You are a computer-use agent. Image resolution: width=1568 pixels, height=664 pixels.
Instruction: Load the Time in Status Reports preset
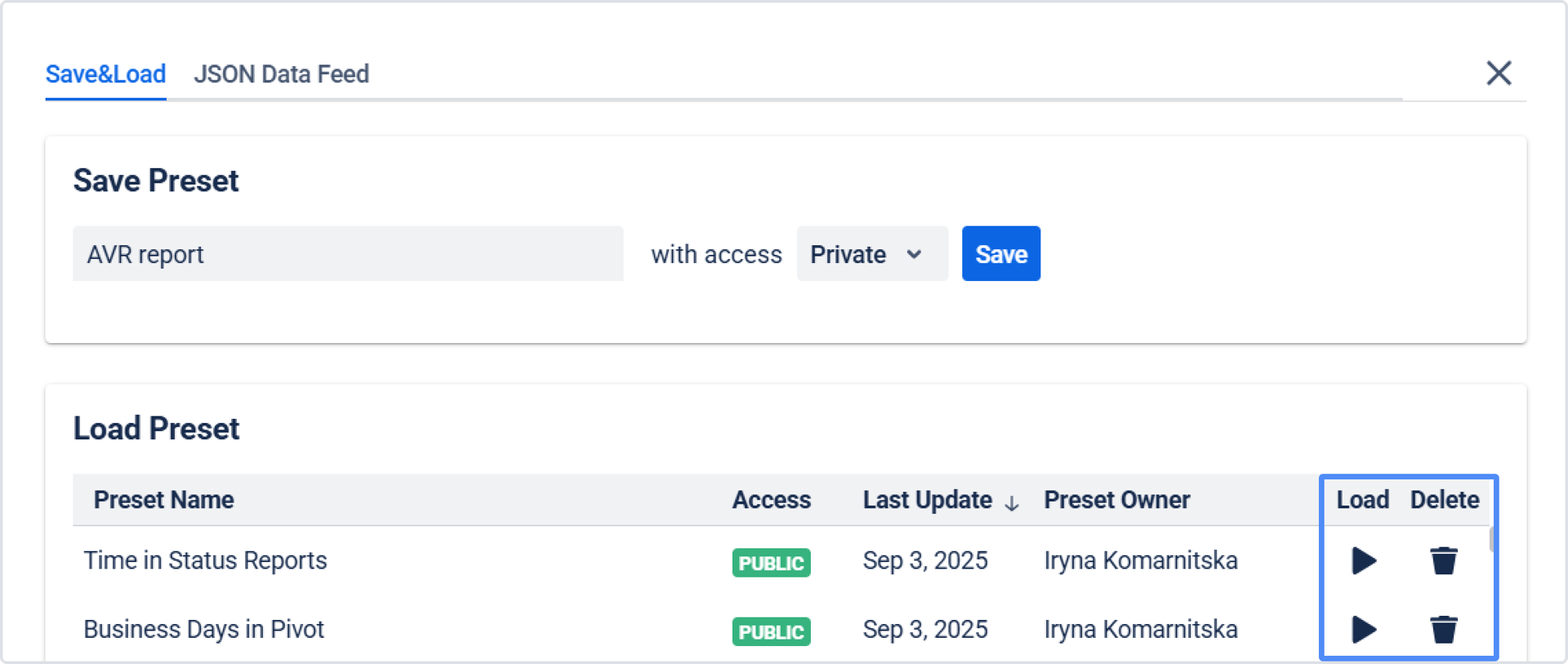point(1364,561)
